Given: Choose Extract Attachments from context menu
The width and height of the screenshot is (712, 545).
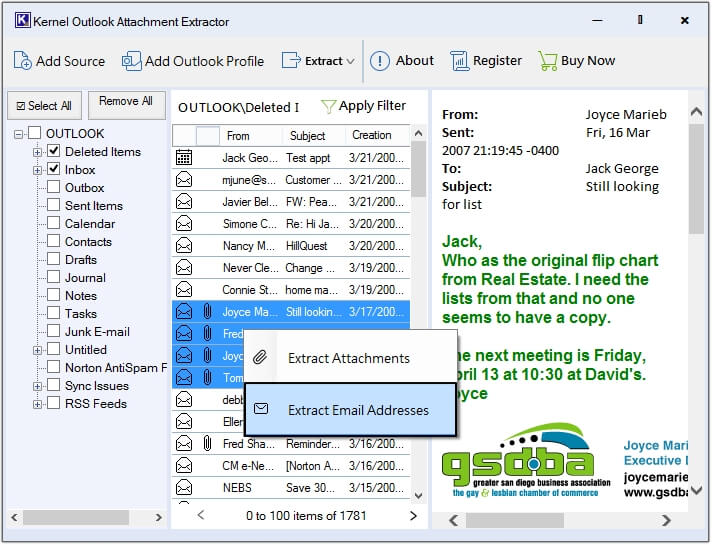Looking at the screenshot, I should pyautogui.click(x=350, y=357).
